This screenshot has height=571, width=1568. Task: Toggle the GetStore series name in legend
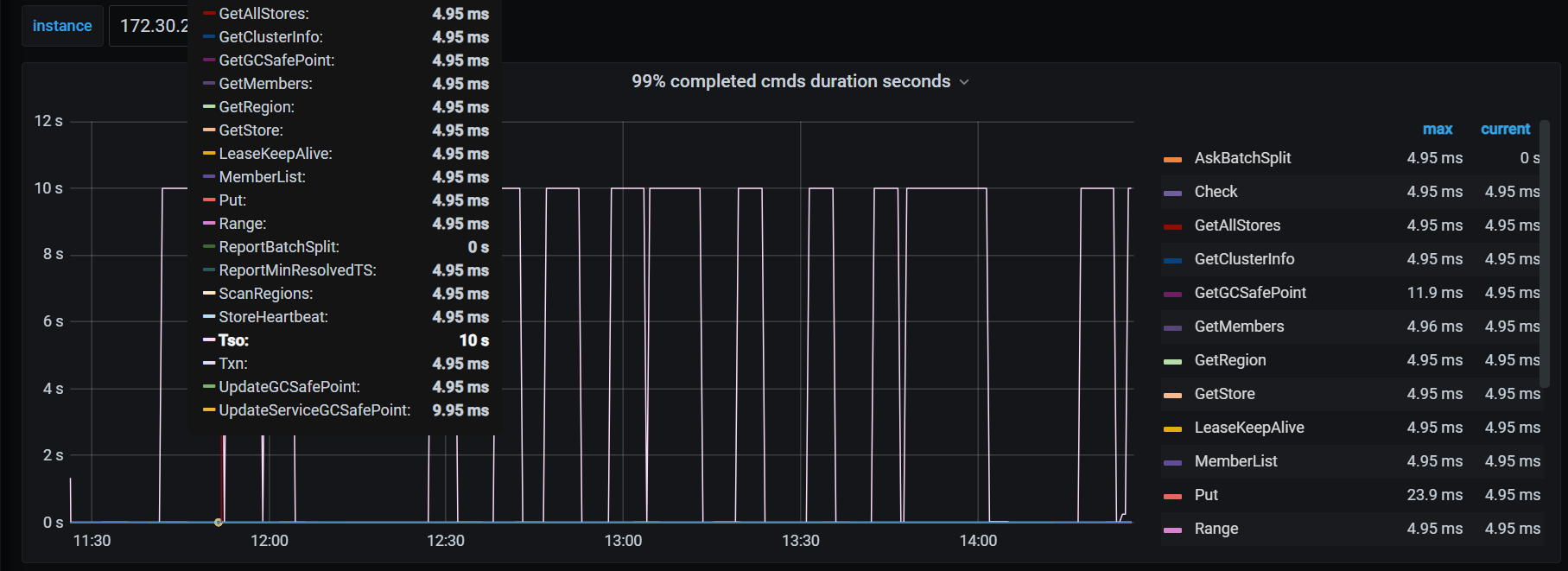coord(1224,394)
